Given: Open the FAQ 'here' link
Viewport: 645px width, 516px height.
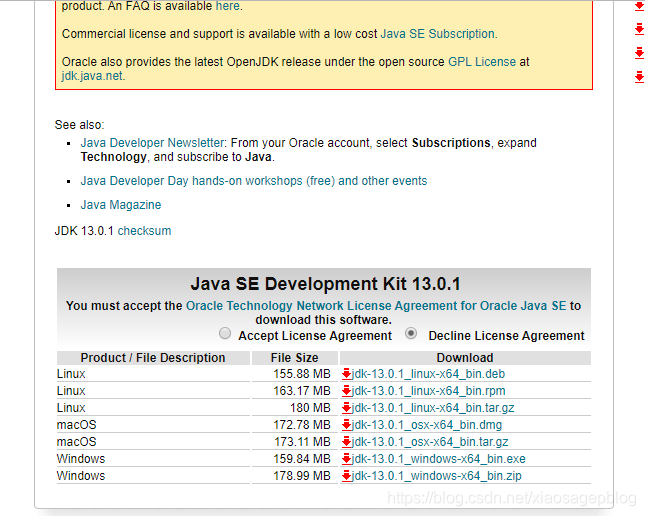Looking at the screenshot, I should click(227, 6).
